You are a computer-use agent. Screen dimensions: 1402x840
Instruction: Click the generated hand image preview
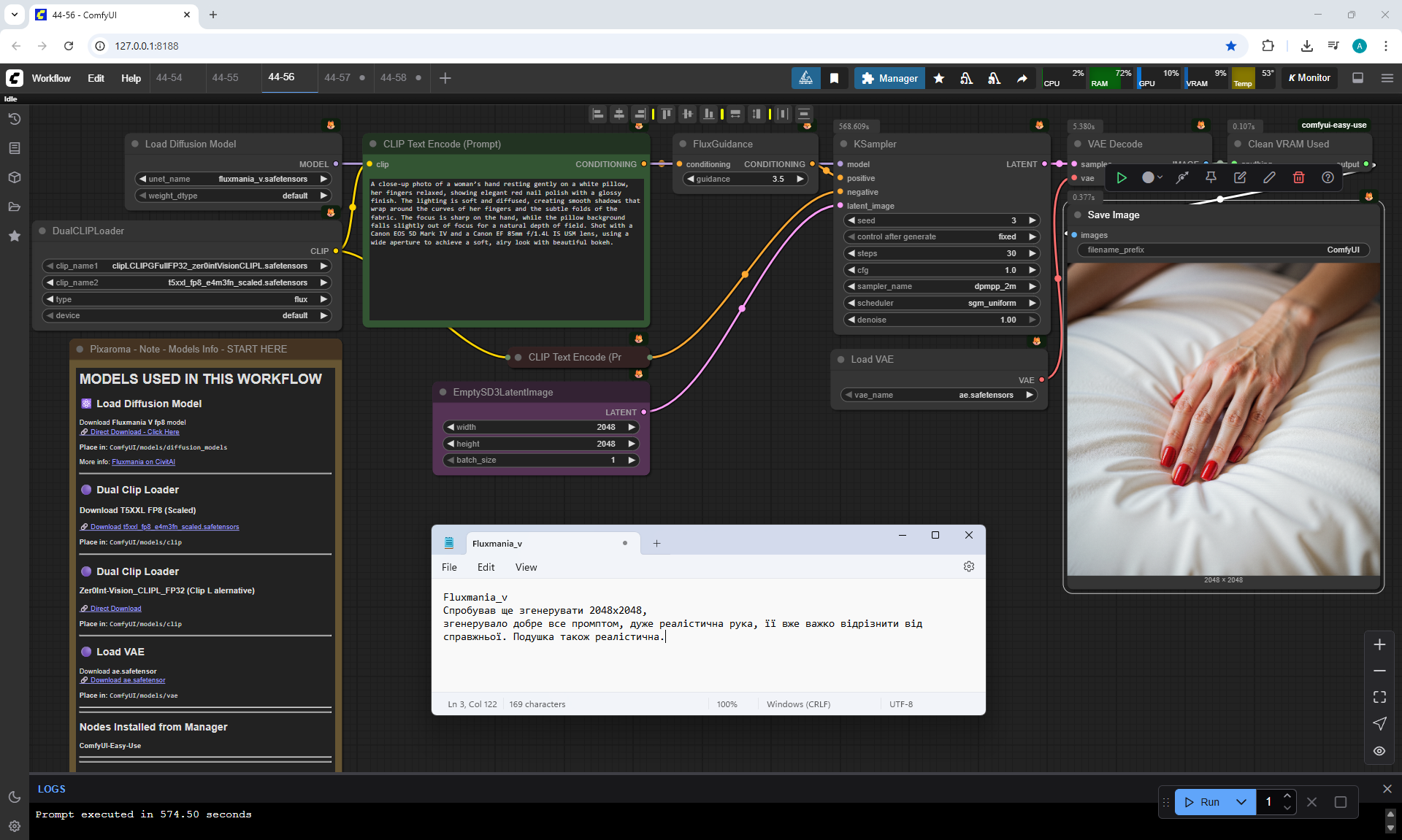tap(1223, 420)
